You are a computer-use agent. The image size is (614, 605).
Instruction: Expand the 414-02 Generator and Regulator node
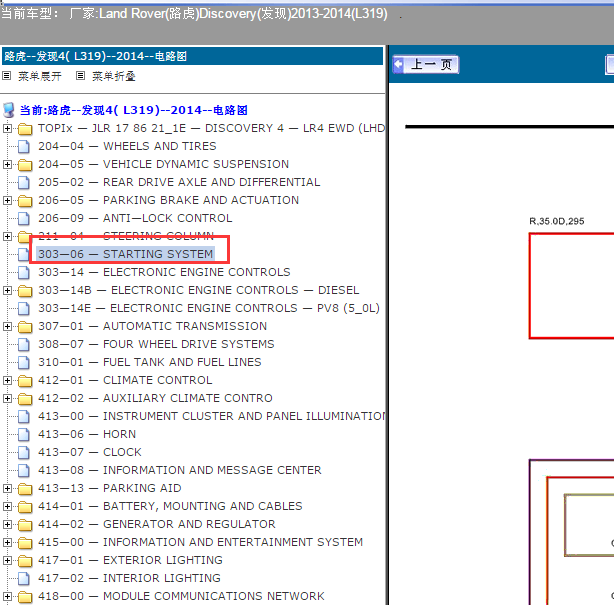click(7, 525)
